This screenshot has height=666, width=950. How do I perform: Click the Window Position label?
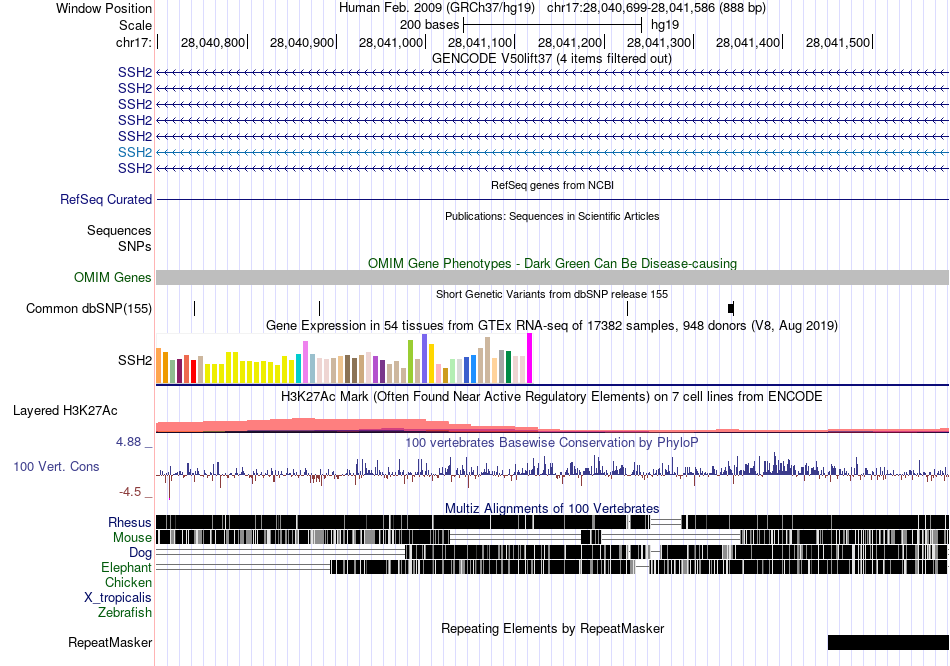click(x=104, y=8)
